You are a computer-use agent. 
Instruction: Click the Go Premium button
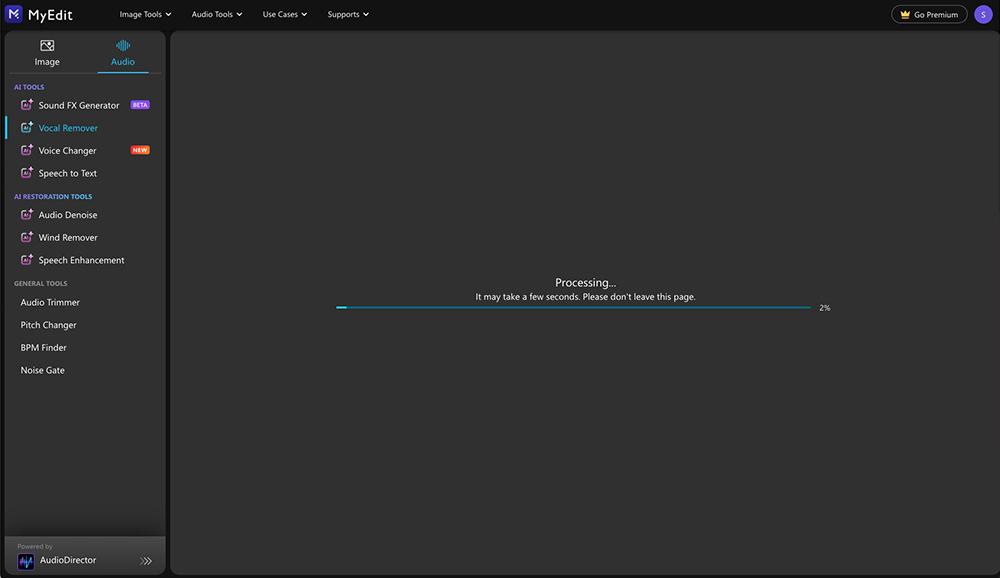[x=929, y=14]
